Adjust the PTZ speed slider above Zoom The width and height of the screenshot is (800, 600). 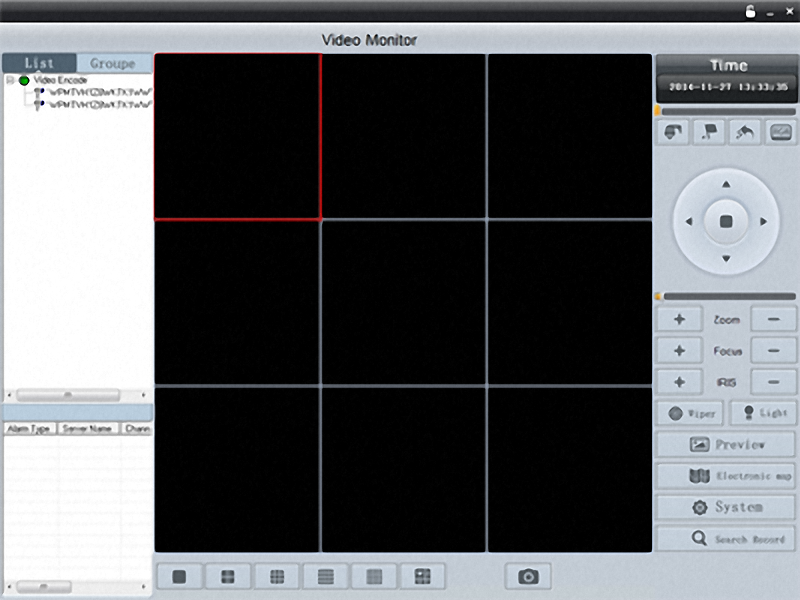726,296
